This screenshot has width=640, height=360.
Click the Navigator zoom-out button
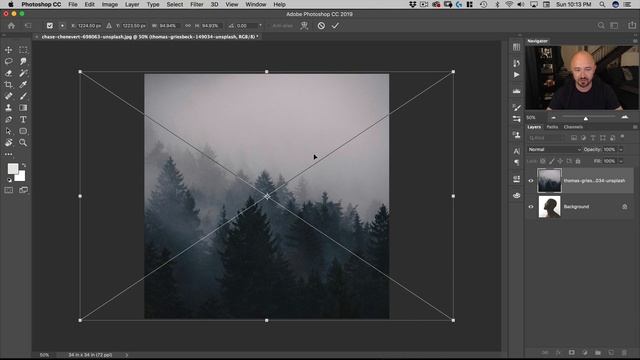(553, 118)
